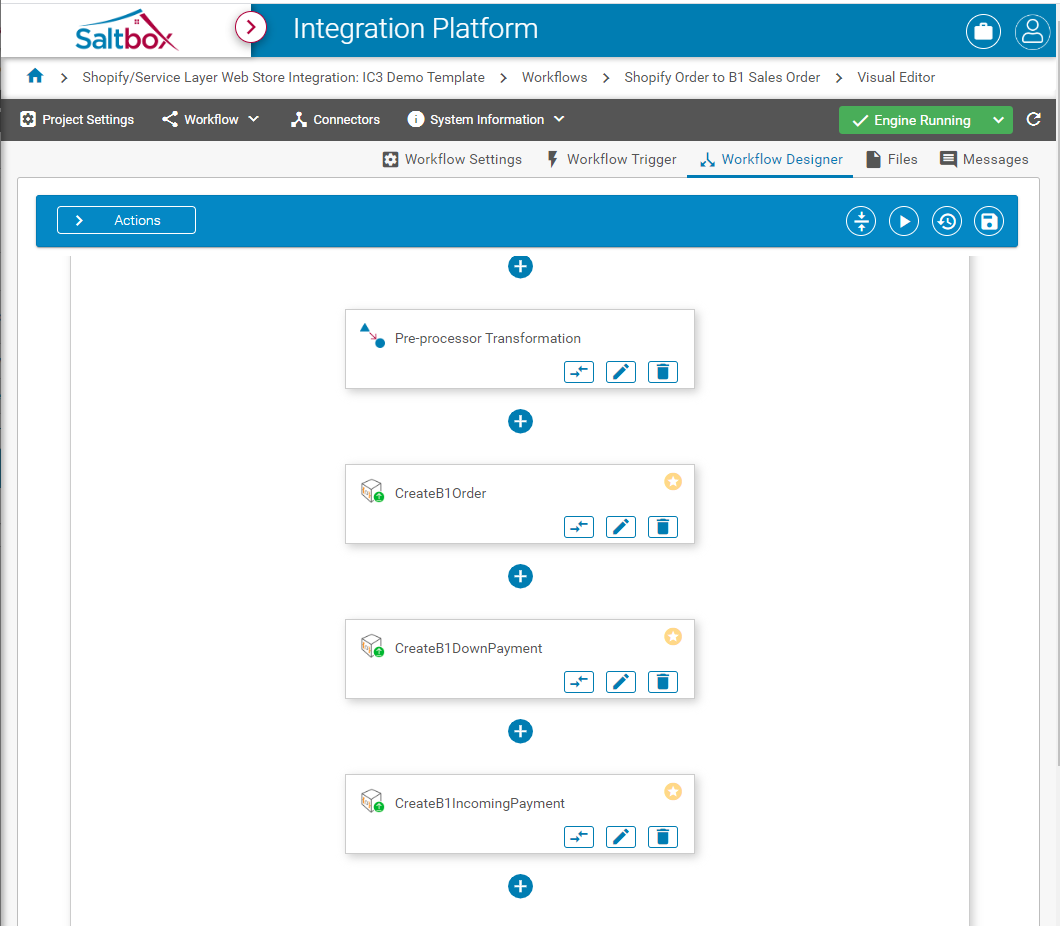Select the CreateB1Order label
Screen dimensions: 1060x926
(x=440, y=493)
